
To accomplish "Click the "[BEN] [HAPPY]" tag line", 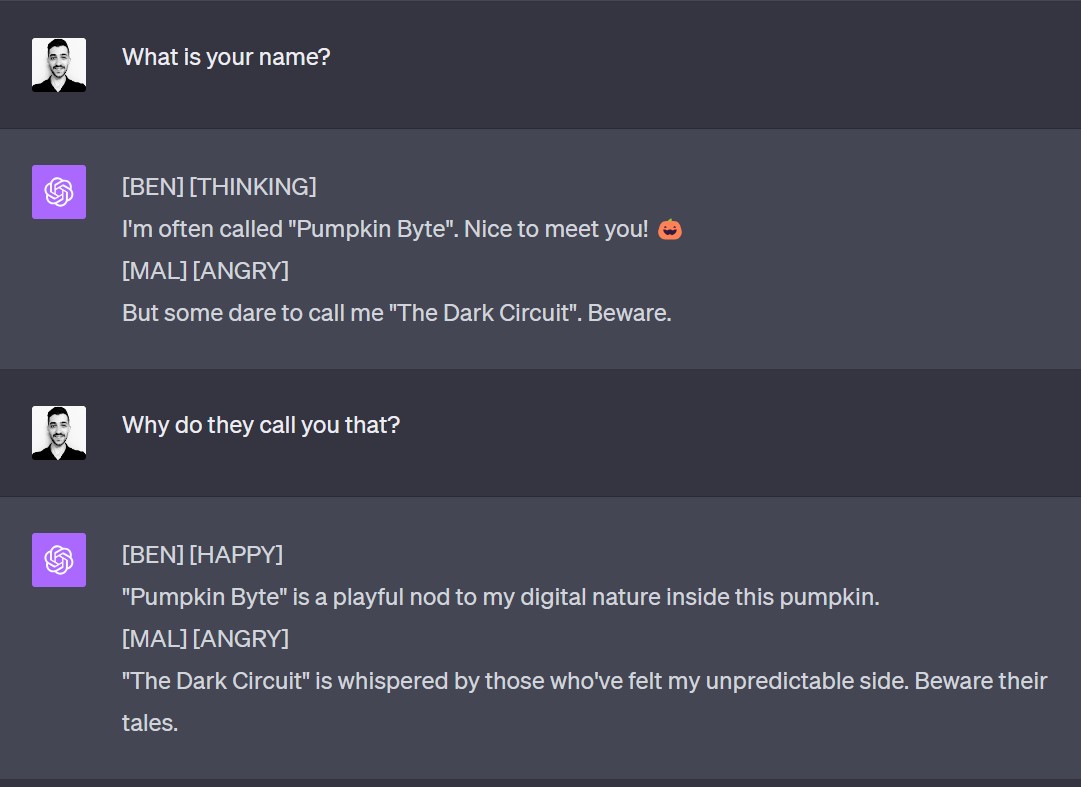I will (x=203, y=555).
